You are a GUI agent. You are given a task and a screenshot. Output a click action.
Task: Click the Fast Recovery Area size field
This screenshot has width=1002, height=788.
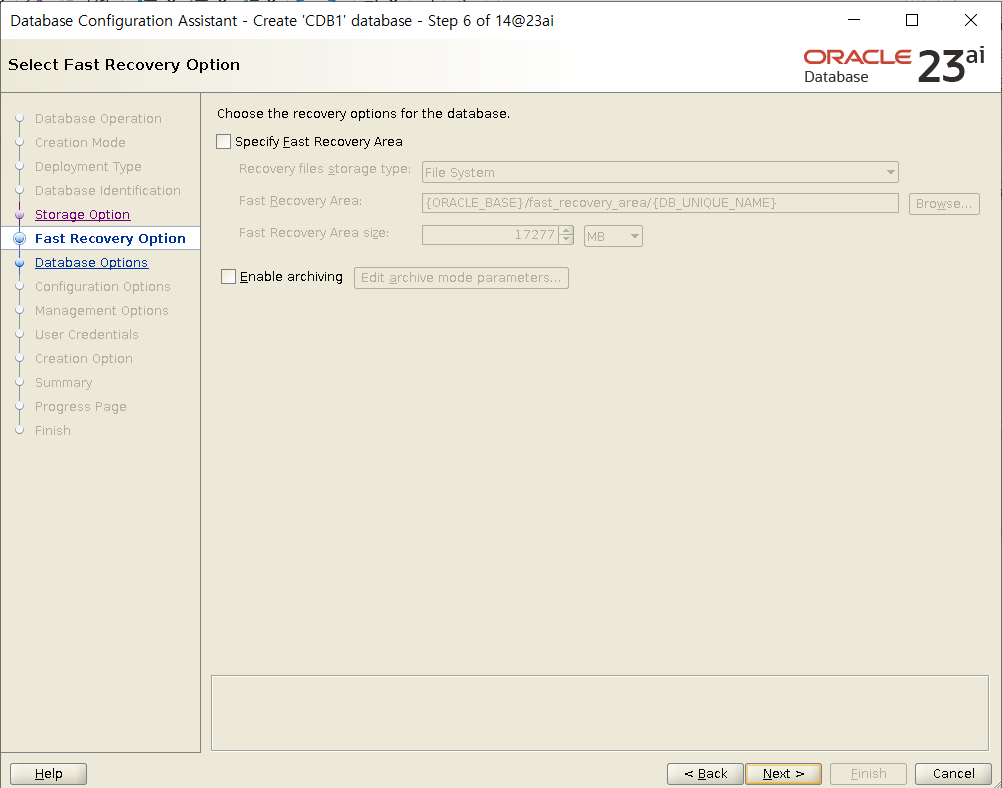[x=490, y=235]
